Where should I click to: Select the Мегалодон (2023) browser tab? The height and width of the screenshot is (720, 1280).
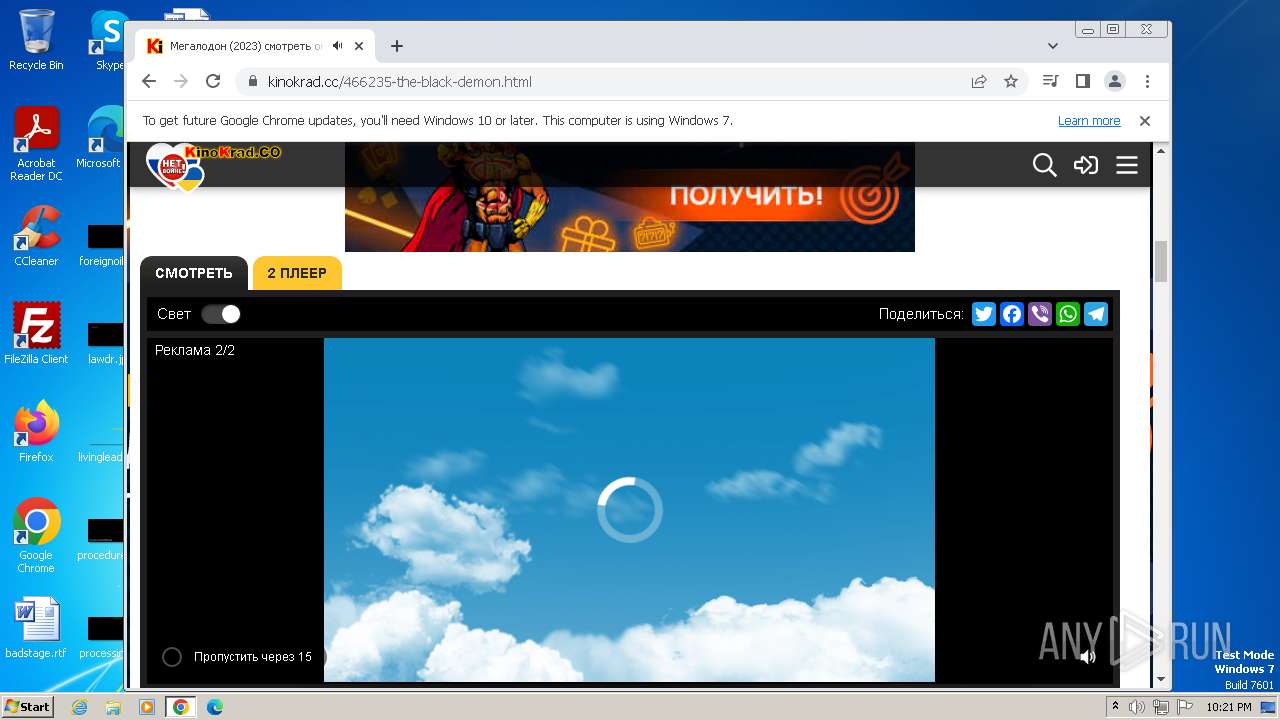(x=255, y=46)
